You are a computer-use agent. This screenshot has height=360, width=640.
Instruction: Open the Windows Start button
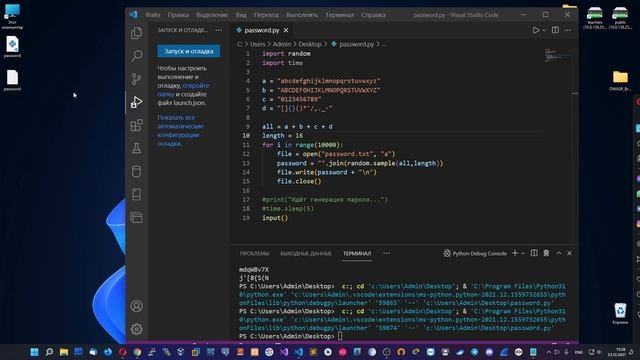(x=34, y=352)
